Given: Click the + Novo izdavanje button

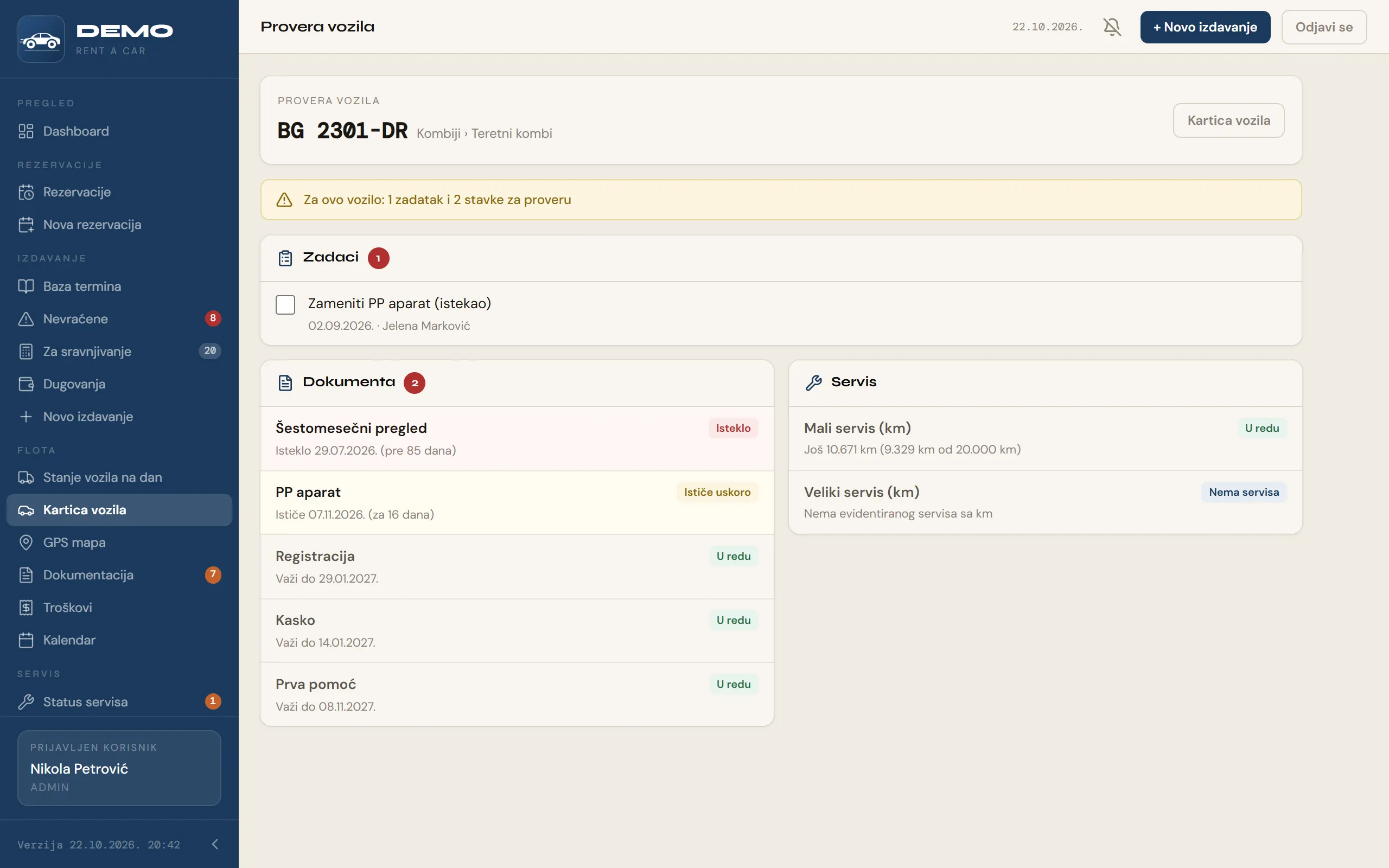Looking at the screenshot, I should tap(1205, 27).
